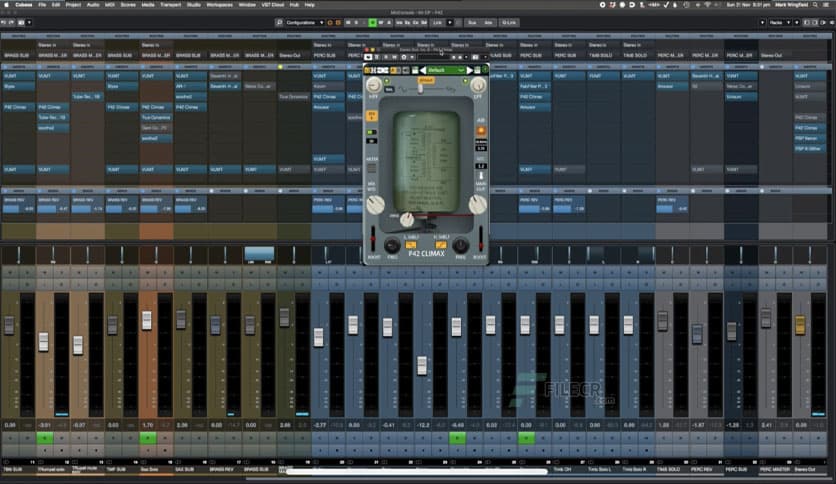Click the right Boost slider in plugin
836x484 pixels.
480,240
